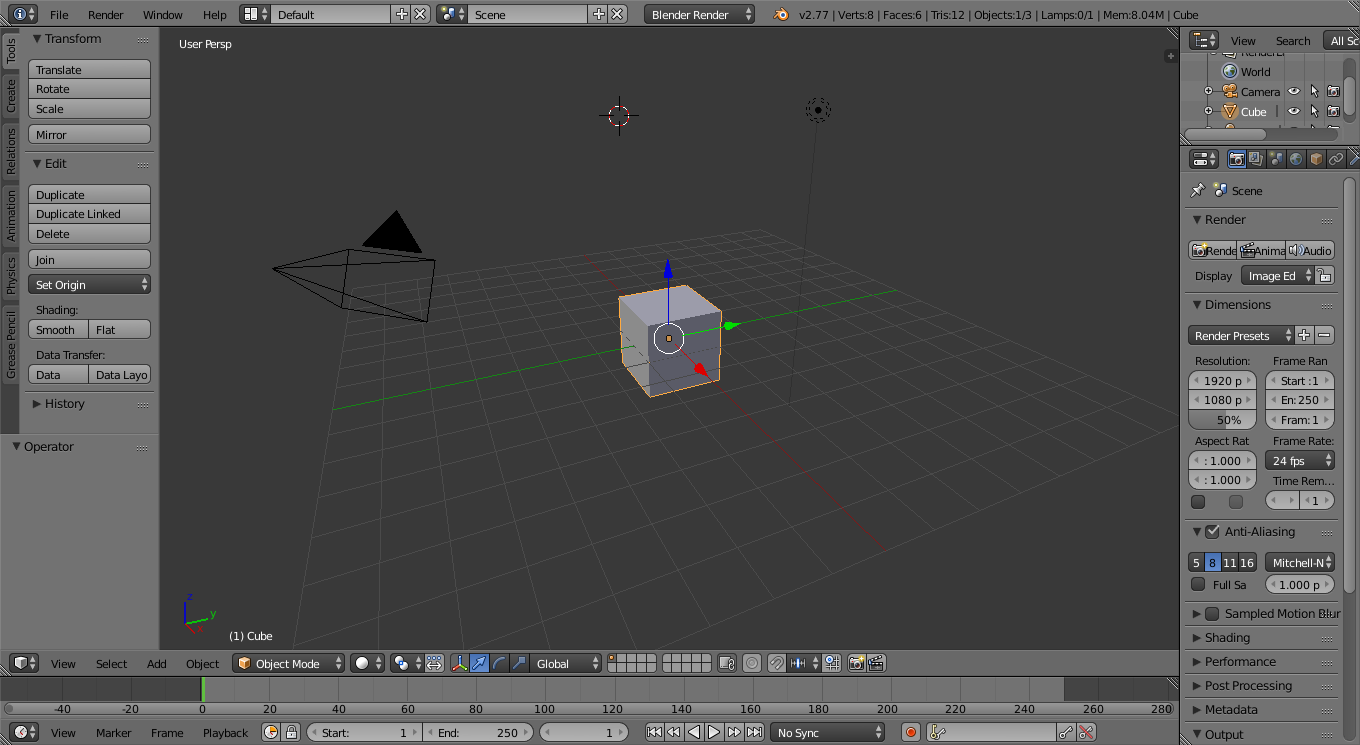Click the Smooth shading button
The width and height of the screenshot is (1360, 745).
pos(59,329)
